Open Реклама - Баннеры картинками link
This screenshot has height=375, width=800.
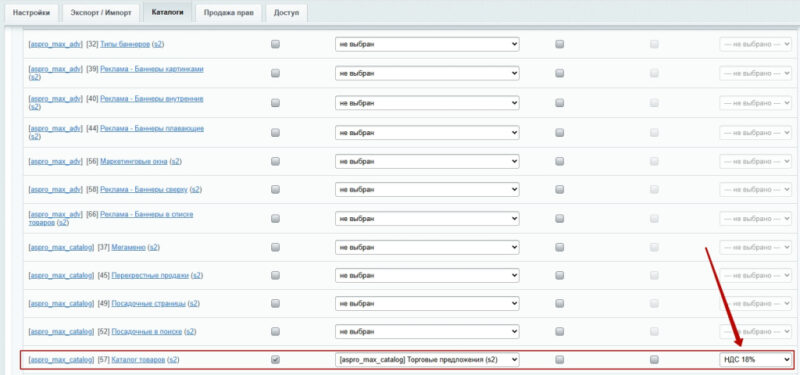[152, 69]
